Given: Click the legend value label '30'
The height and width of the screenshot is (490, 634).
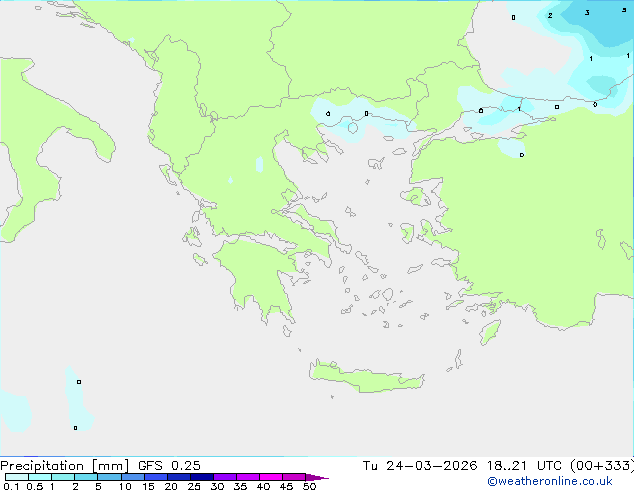Looking at the screenshot, I should (217, 486).
